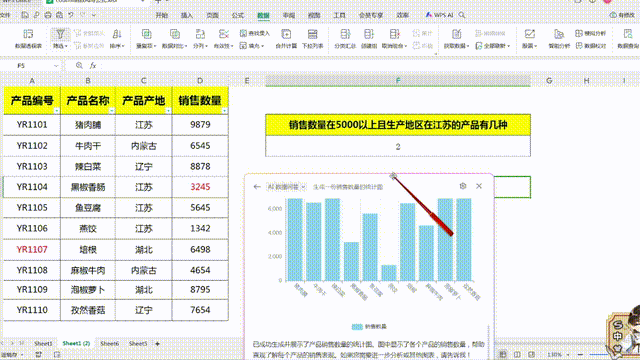The image size is (640, 360).
Task: Expand the Name Box dropdown arrow
Action: pyautogui.click(x=56, y=66)
